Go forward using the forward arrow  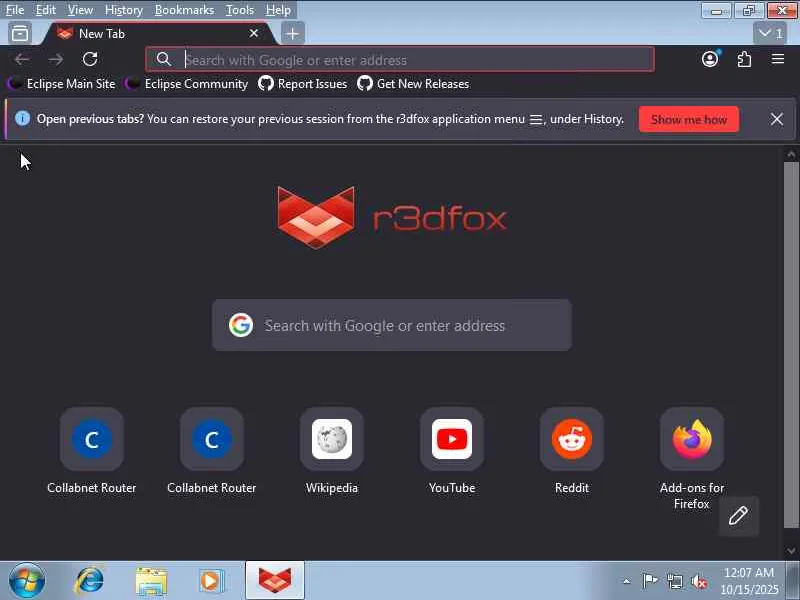coord(56,60)
